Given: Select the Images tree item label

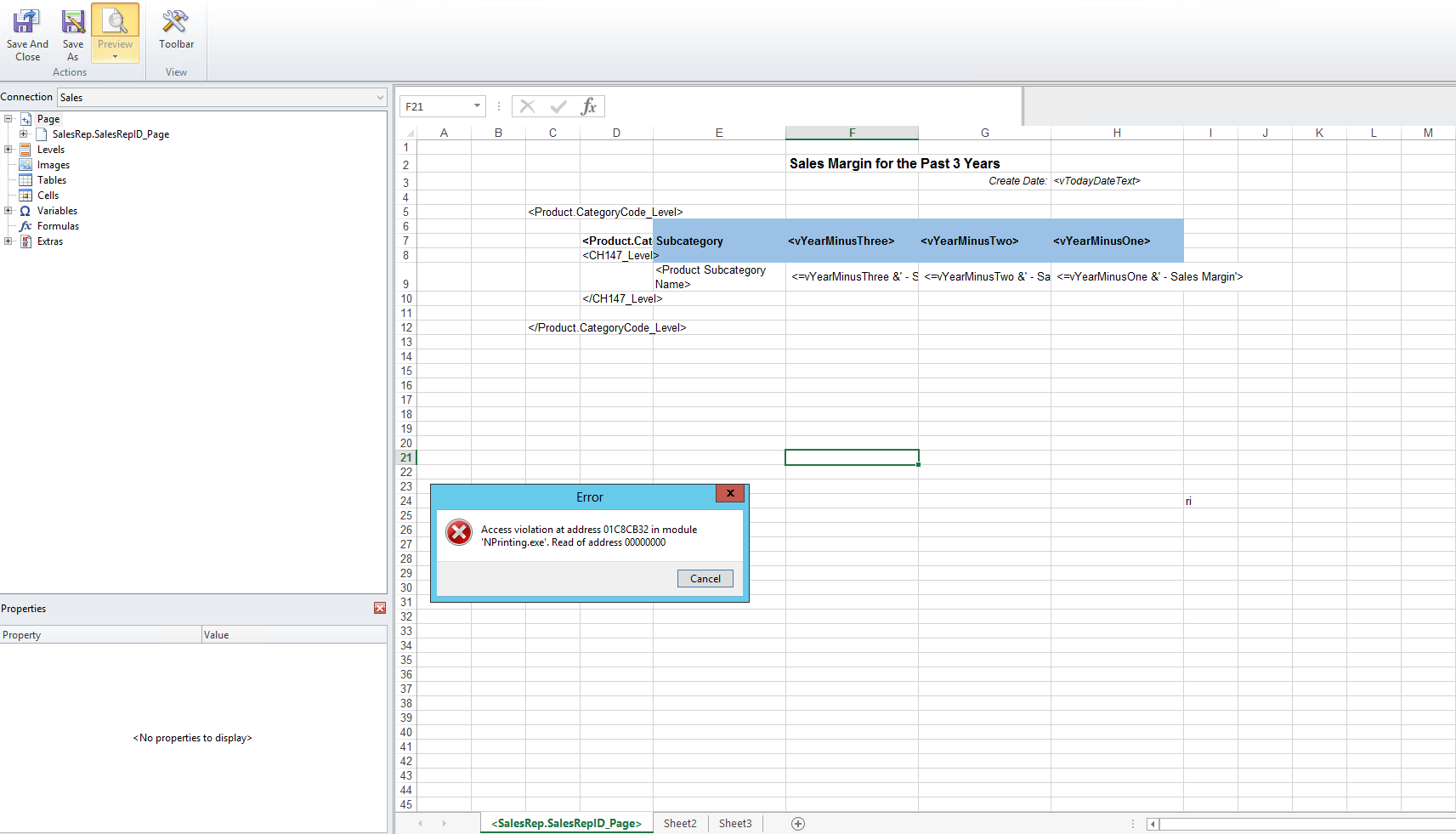Looking at the screenshot, I should click(x=54, y=165).
